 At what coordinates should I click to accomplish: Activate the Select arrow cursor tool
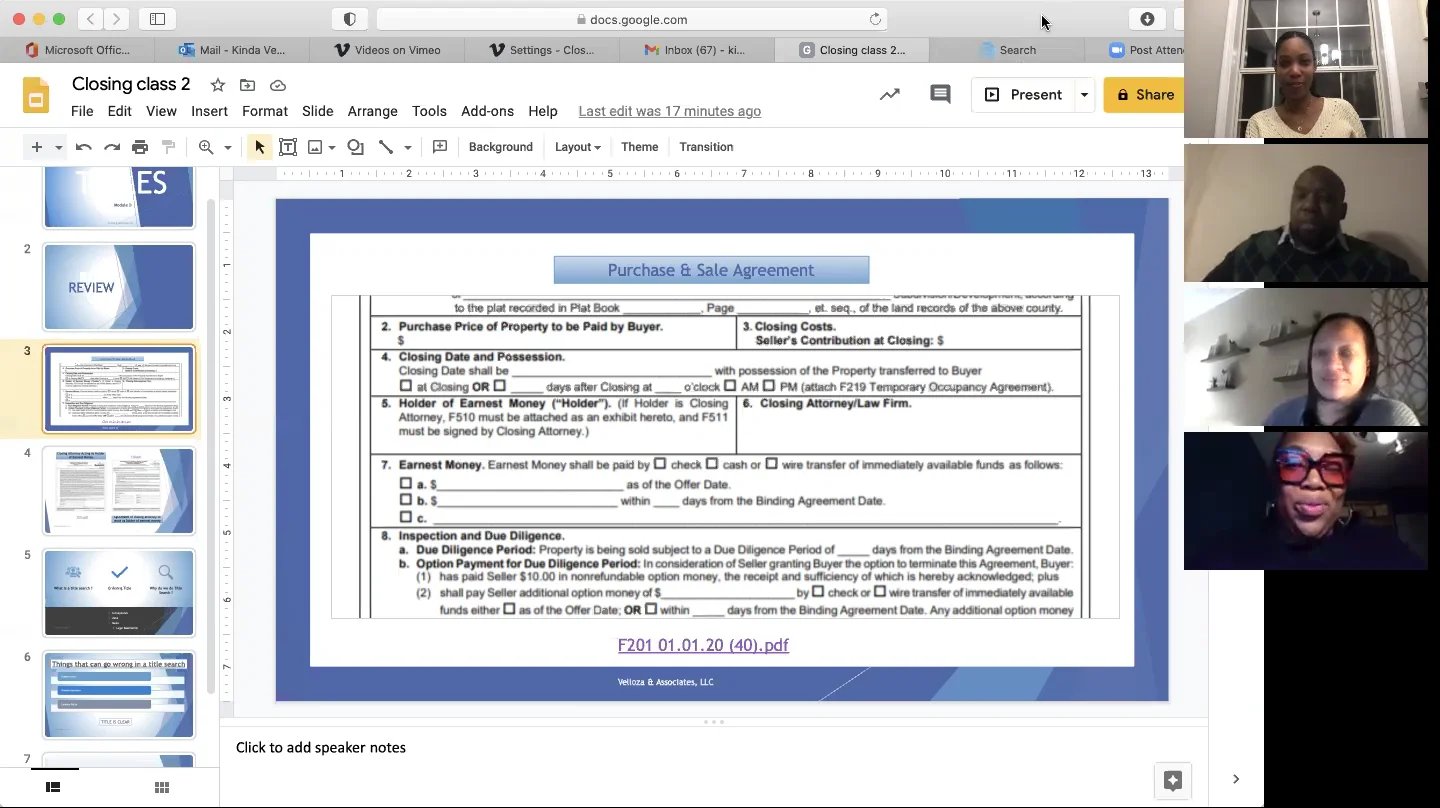260,147
